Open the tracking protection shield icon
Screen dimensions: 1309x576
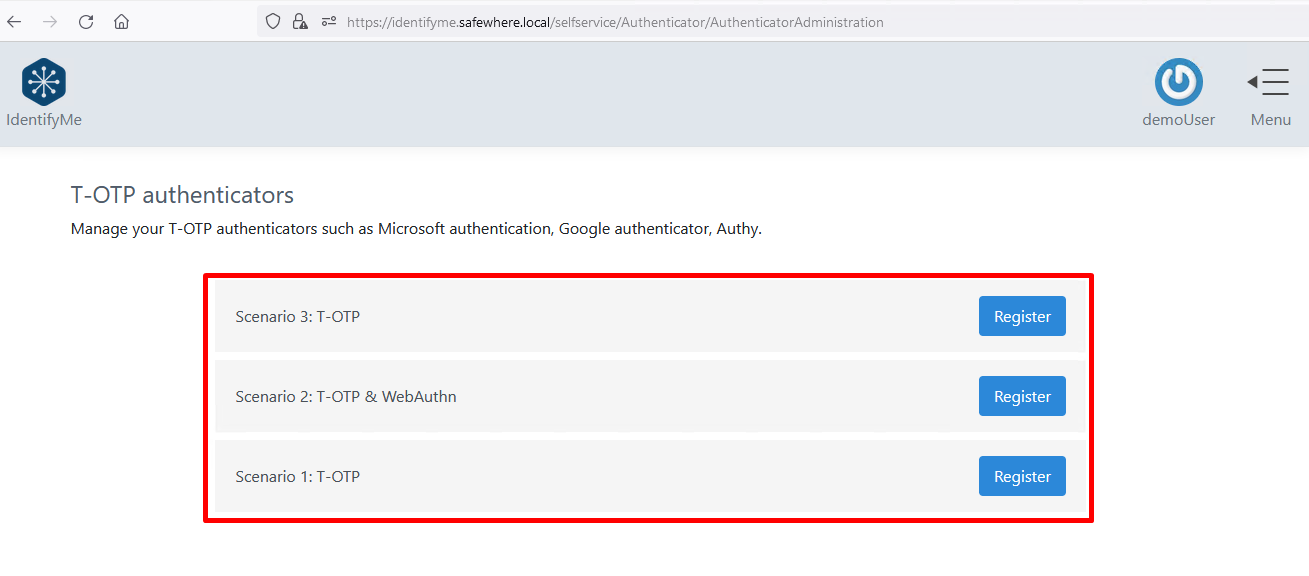coord(273,21)
